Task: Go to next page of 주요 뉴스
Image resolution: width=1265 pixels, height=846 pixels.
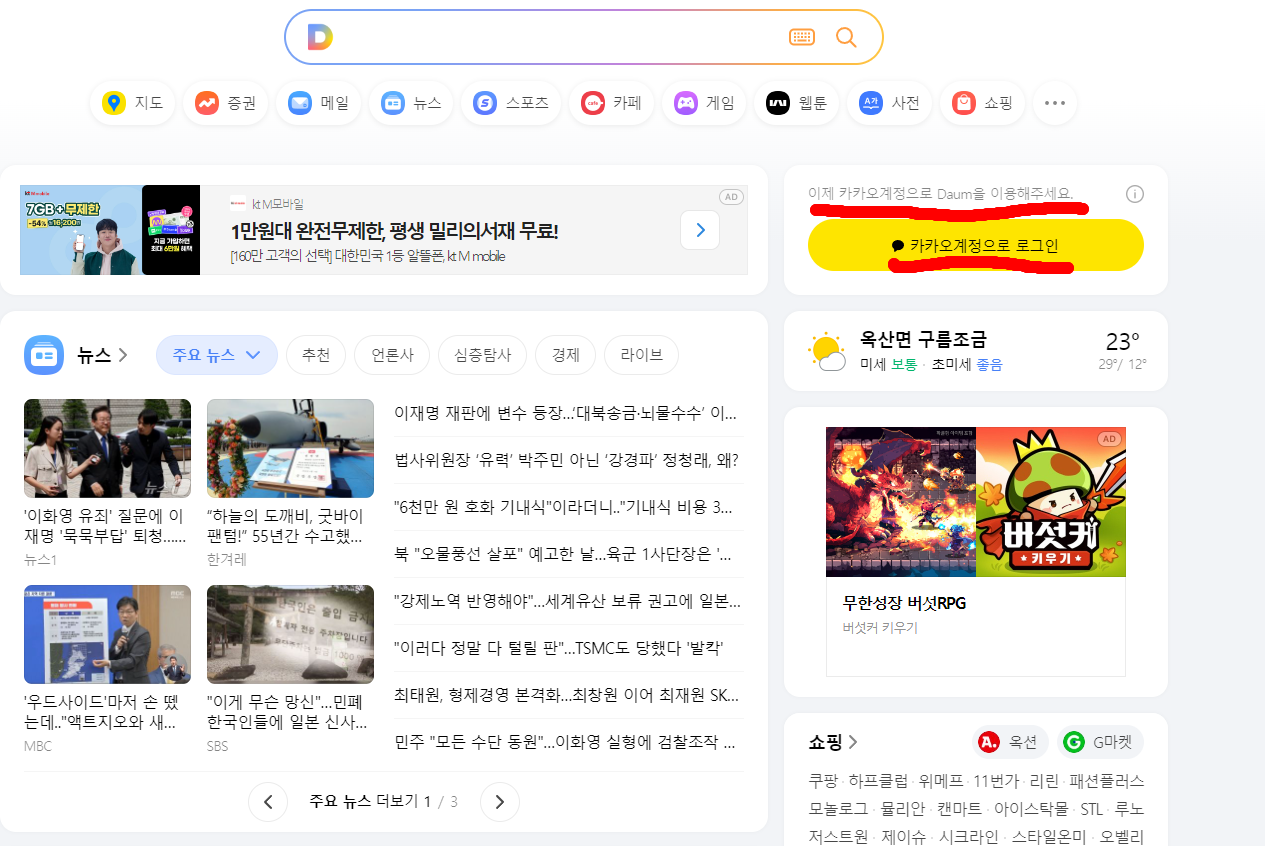Action: [499, 801]
